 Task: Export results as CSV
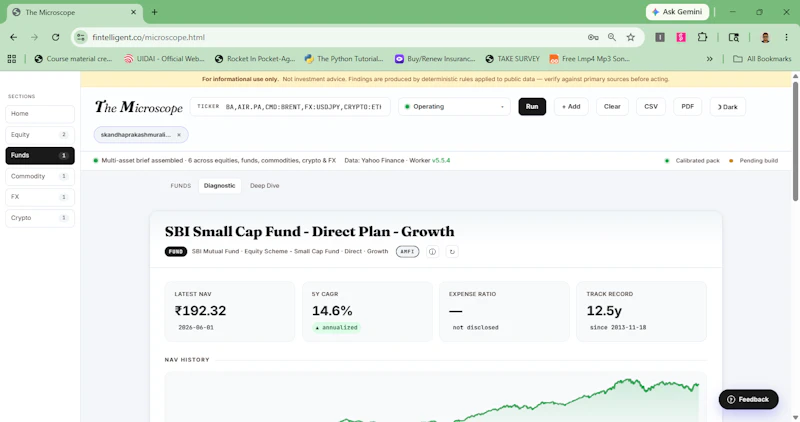pyautogui.click(x=651, y=107)
